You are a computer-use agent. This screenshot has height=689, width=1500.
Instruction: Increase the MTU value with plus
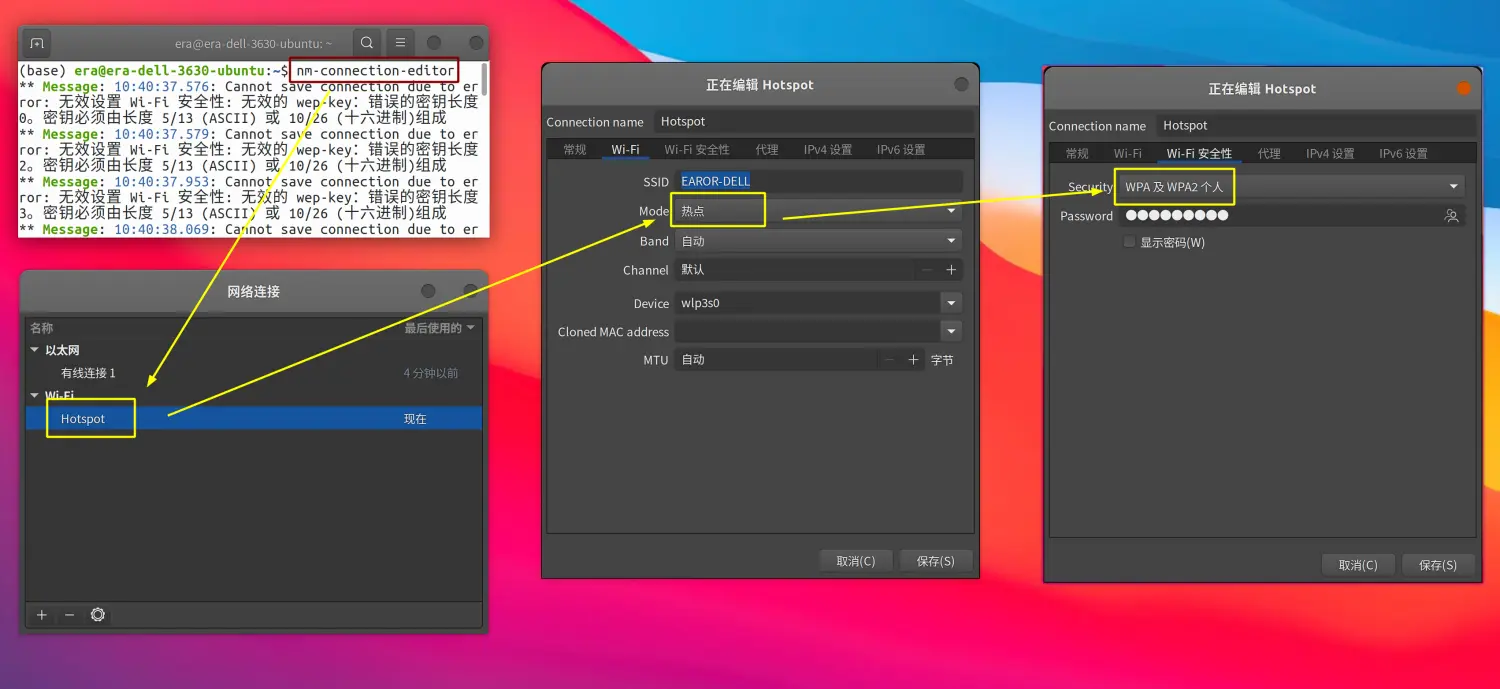click(913, 360)
